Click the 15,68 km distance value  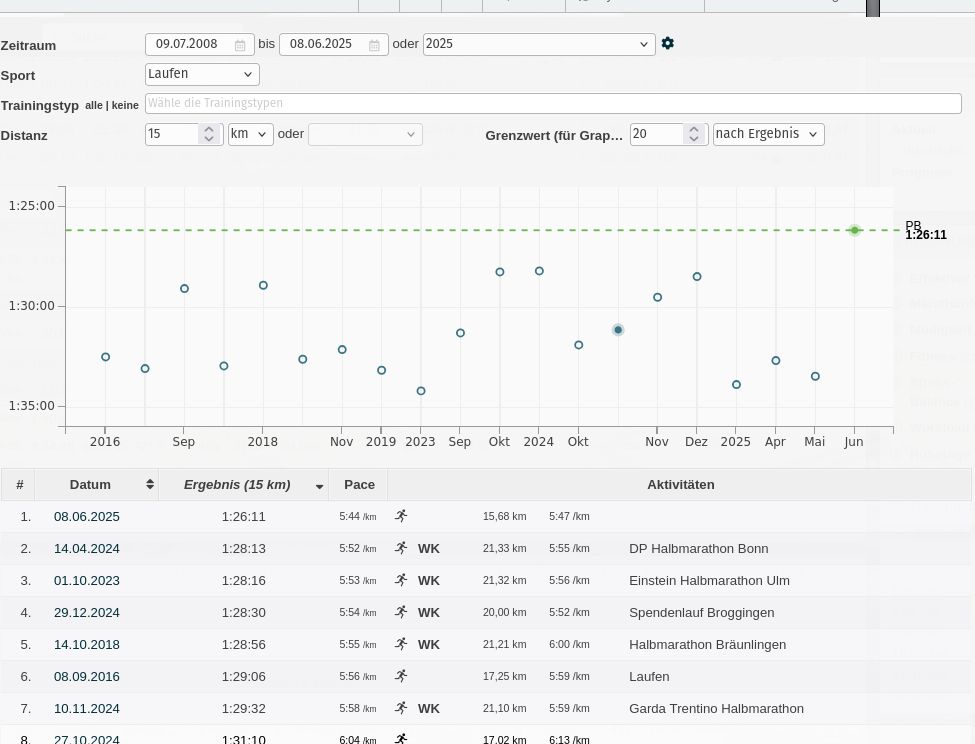pyautogui.click(x=504, y=517)
